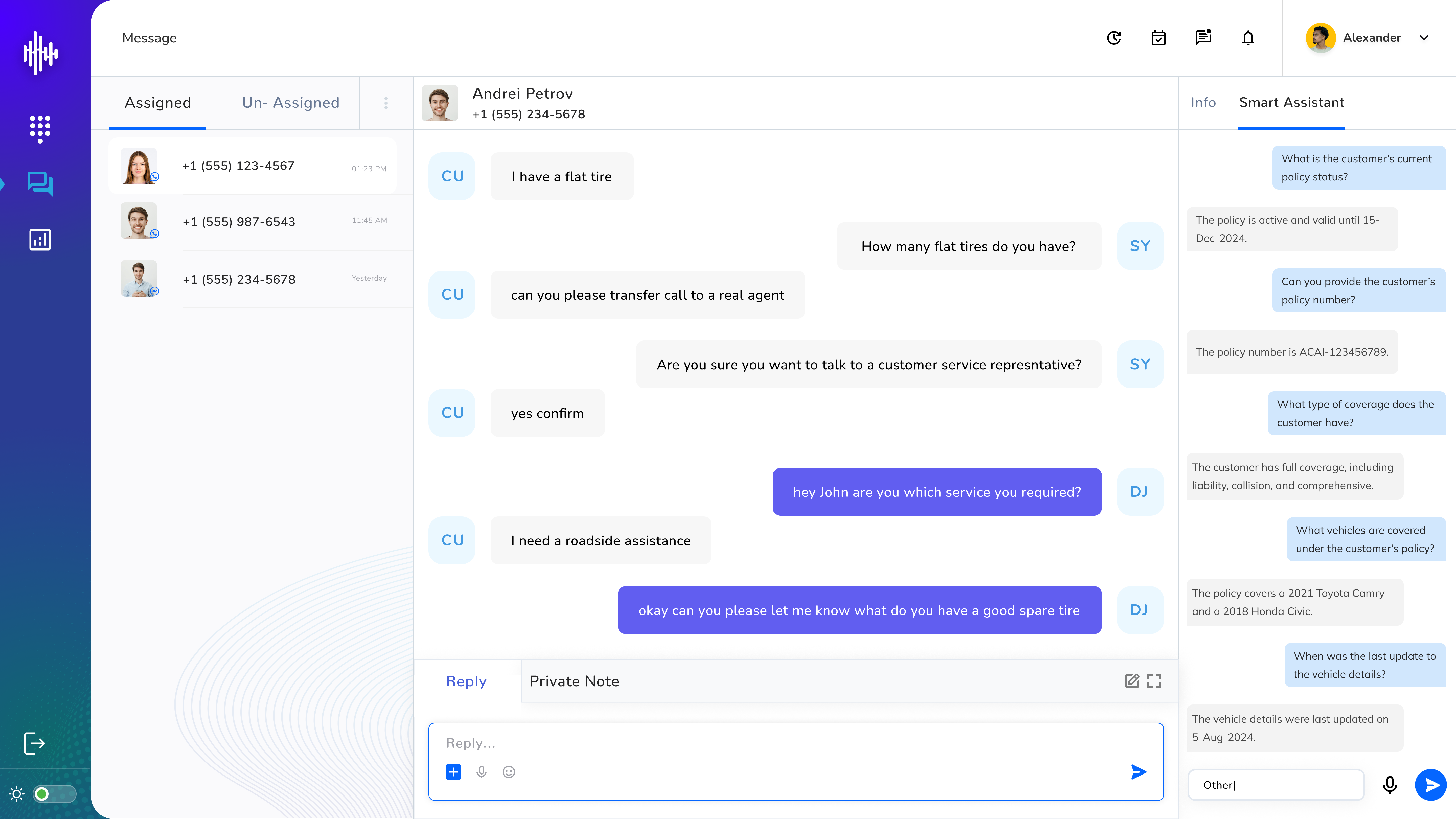1456x819 pixels.
Task: Click the SY avatar beside 'How many flat tires'
Action: click(x=1140, y=246)
